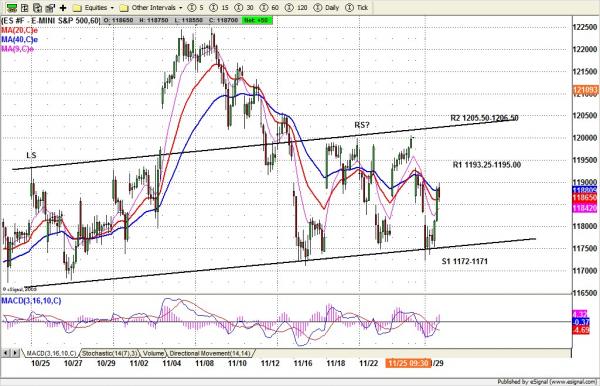600x386 pixels.
Task: Switch chart to 60 minute interval
Action: (x=270, y=7)
